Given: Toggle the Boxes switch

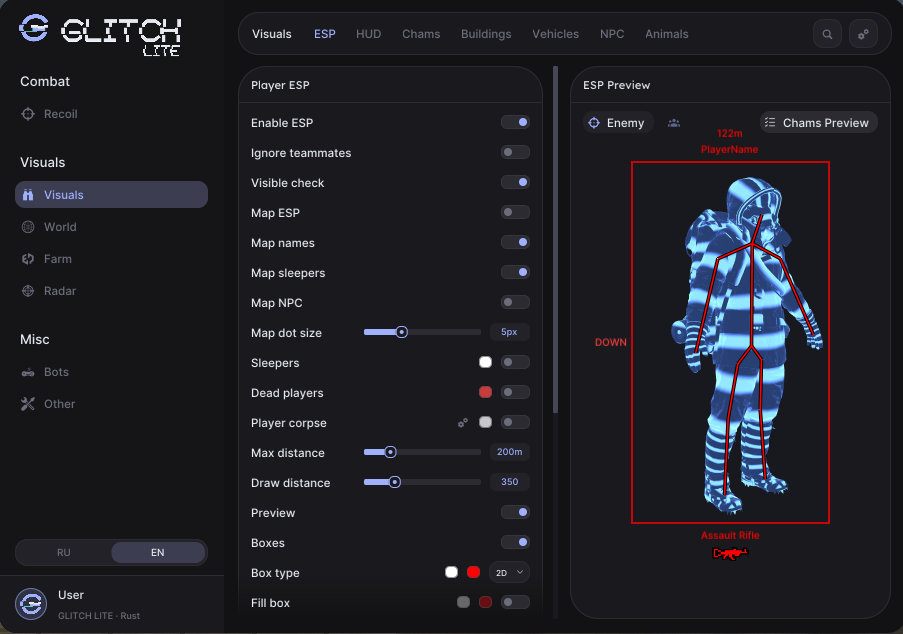Looking at the screenshot, I should click(x=515, y=542).
